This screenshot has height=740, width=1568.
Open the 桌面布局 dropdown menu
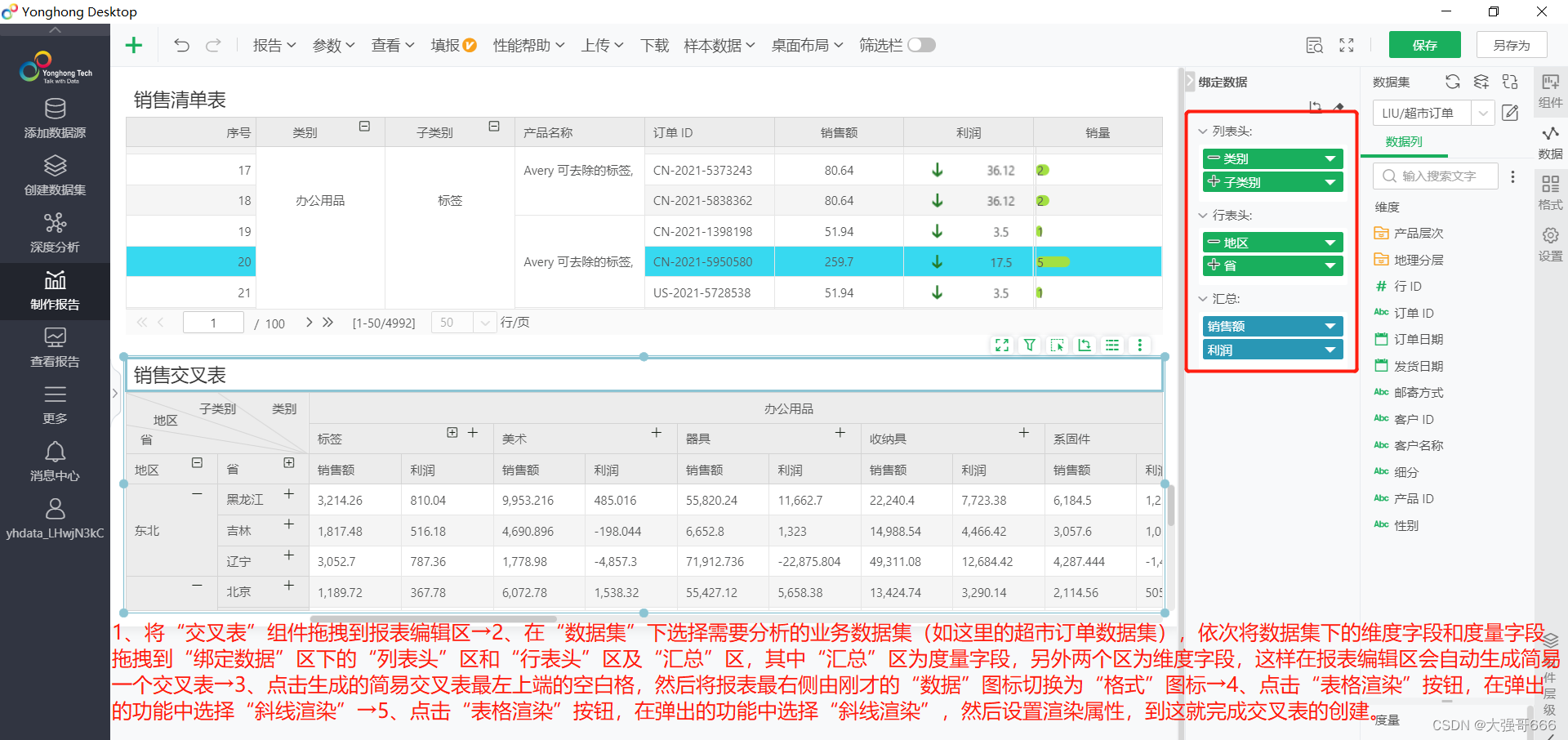point(807,45)
